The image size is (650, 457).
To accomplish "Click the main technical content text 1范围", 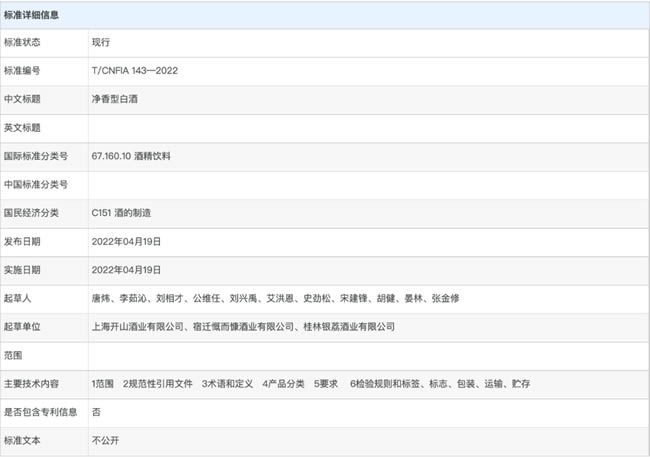I will point(103,384).
